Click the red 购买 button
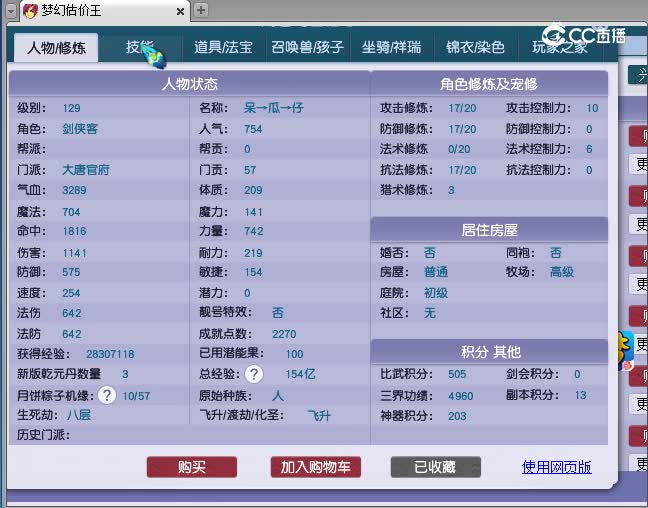Viewport: 648px width, 508px height. (x=192, y=467)
